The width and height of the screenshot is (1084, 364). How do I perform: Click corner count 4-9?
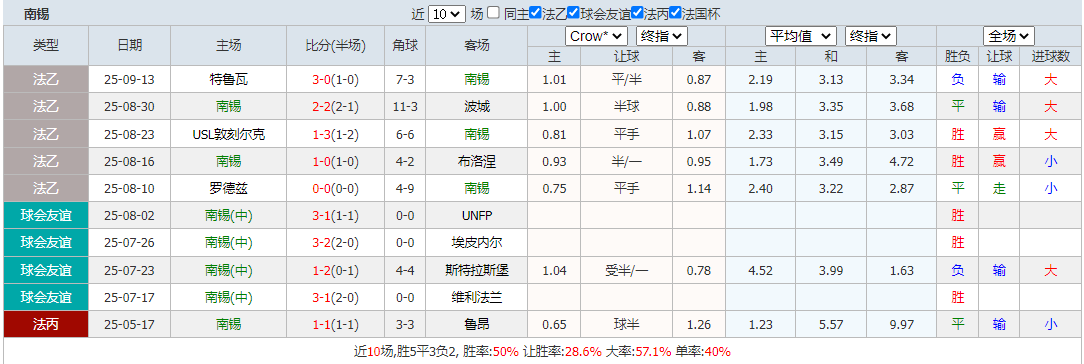pos(406,188)
